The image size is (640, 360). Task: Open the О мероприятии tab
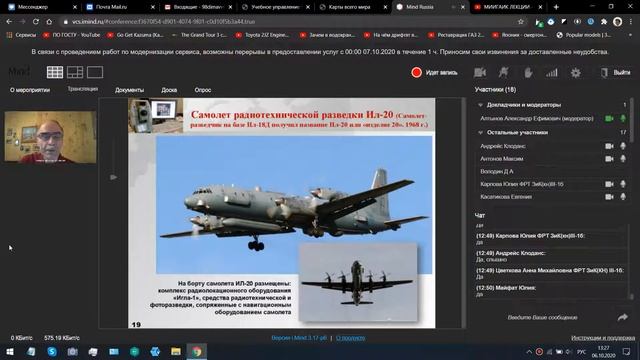coord(30,90)
